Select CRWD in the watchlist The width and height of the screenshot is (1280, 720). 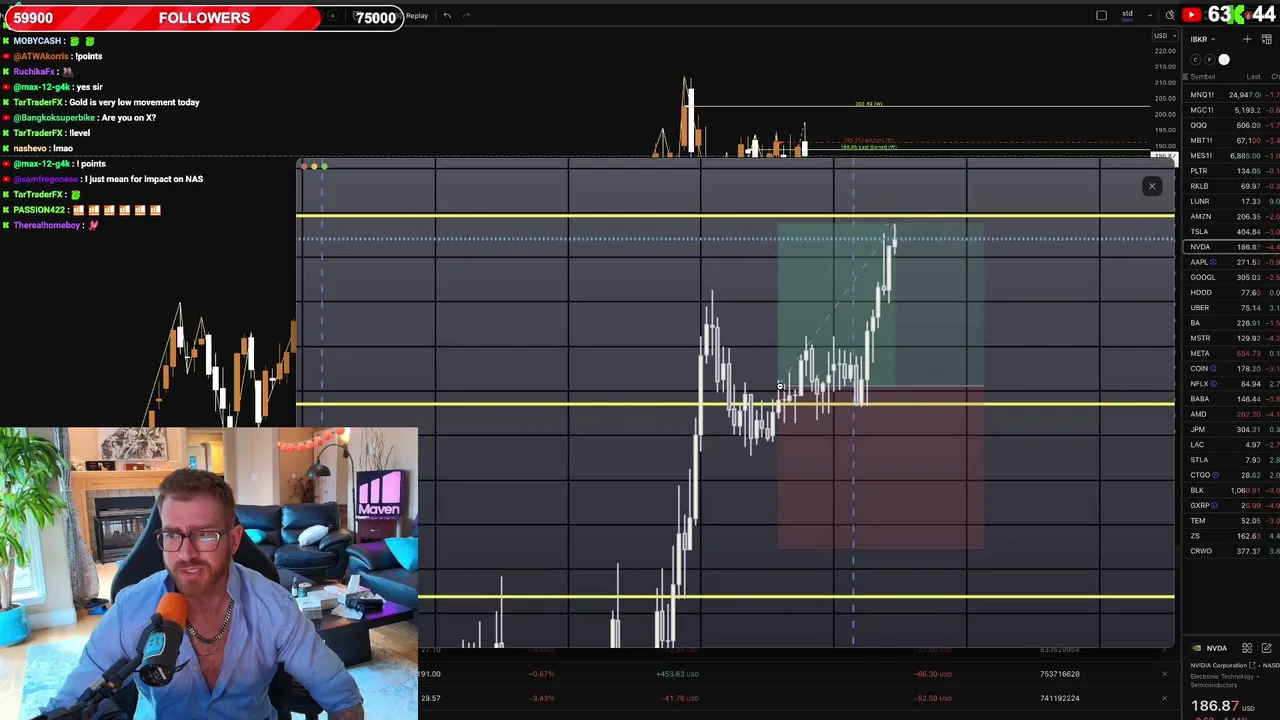pyautogui.click(x=1232, y=551)
